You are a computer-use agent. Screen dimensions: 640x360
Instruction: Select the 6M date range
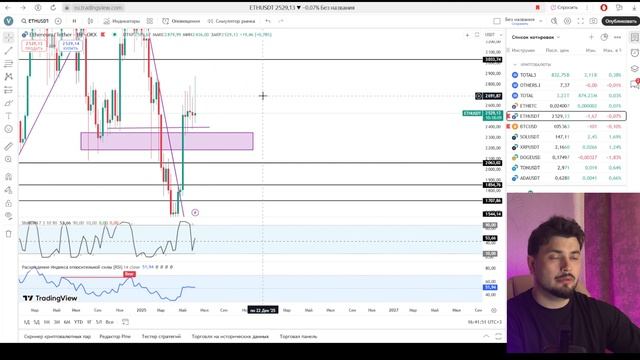(67, 322)
